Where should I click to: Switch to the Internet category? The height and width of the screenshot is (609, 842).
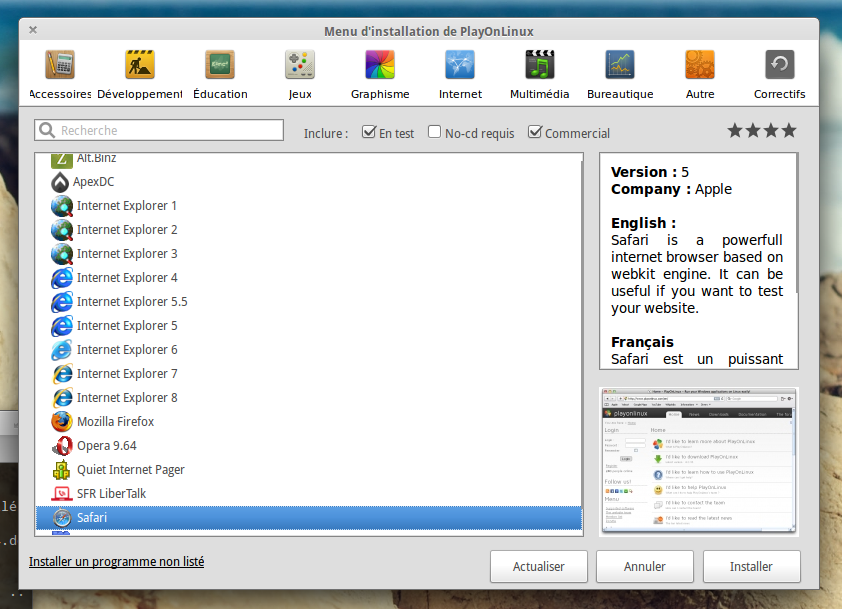460,75
